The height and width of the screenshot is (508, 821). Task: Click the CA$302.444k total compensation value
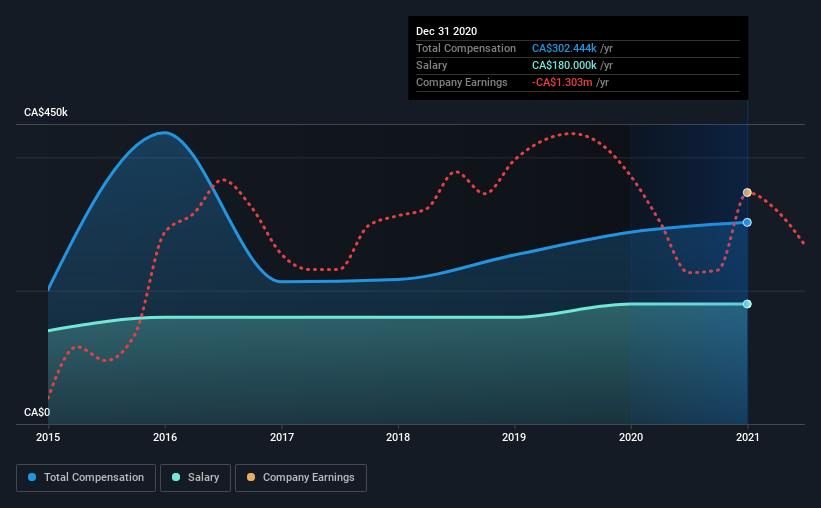[564, 48]
